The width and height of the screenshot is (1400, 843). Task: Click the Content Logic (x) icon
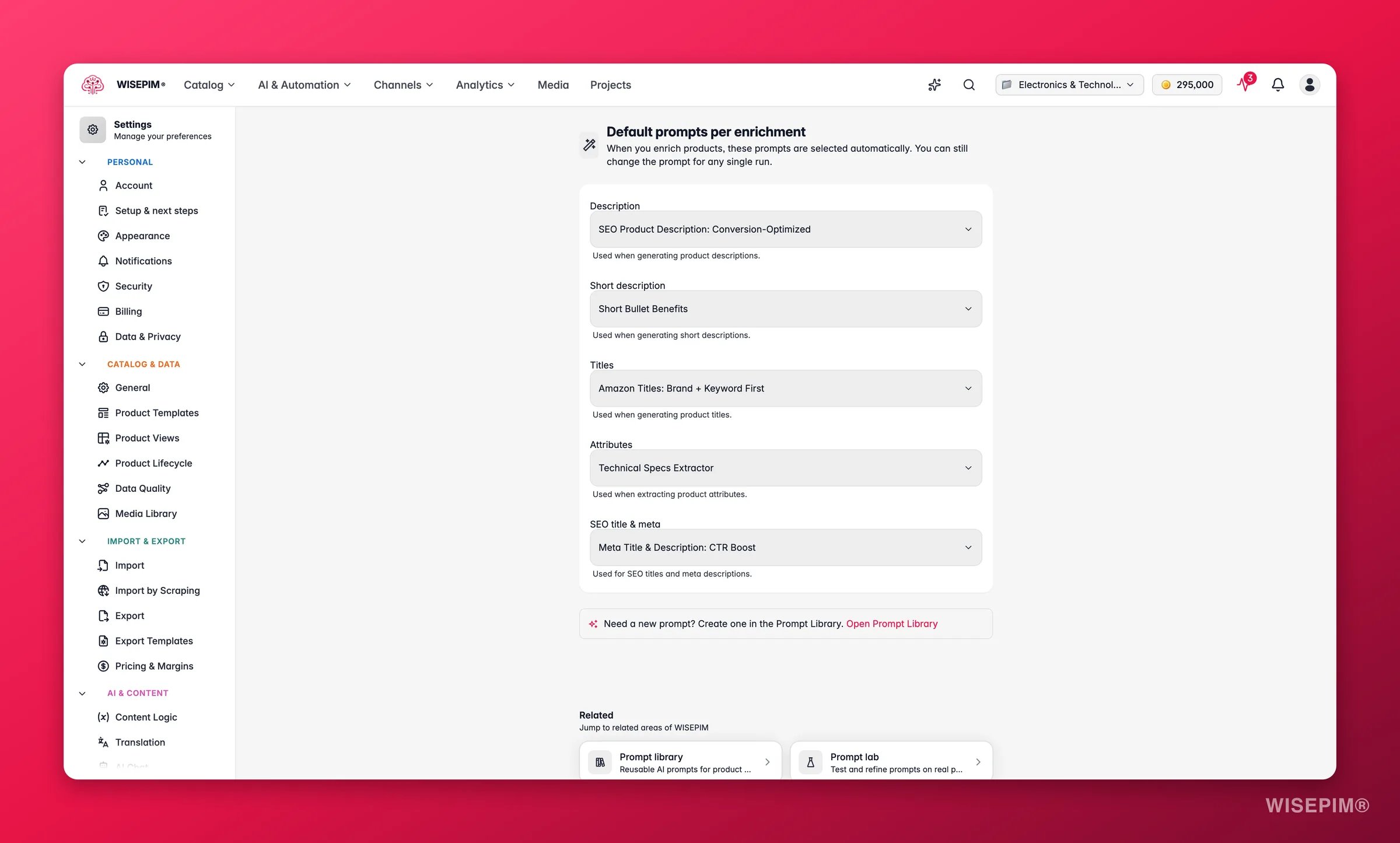point(103,717)
